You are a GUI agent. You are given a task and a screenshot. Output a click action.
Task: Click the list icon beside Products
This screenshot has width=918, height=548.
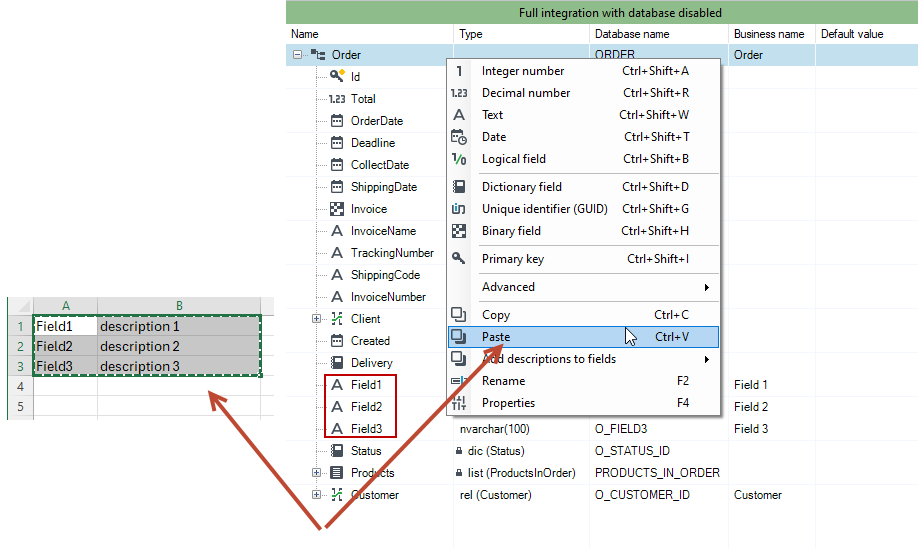click(337, 472)
